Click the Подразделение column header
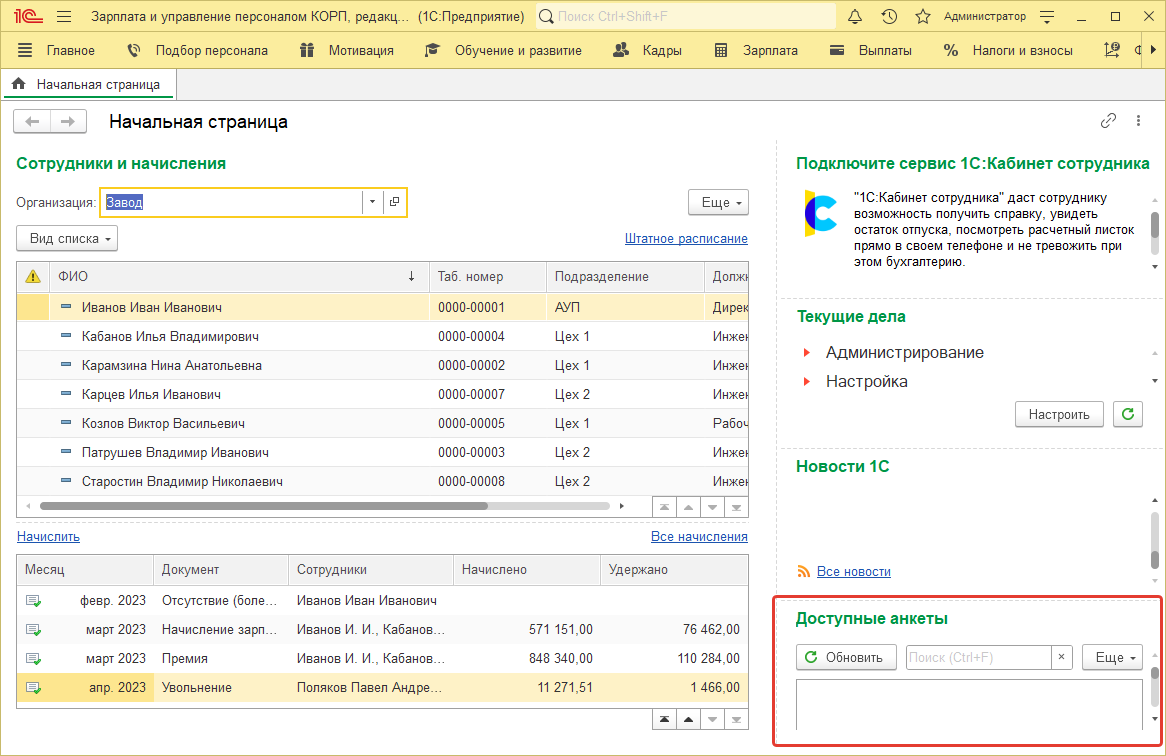The width and height of the screenshot is (1166, 756). (x=625, y=277)
